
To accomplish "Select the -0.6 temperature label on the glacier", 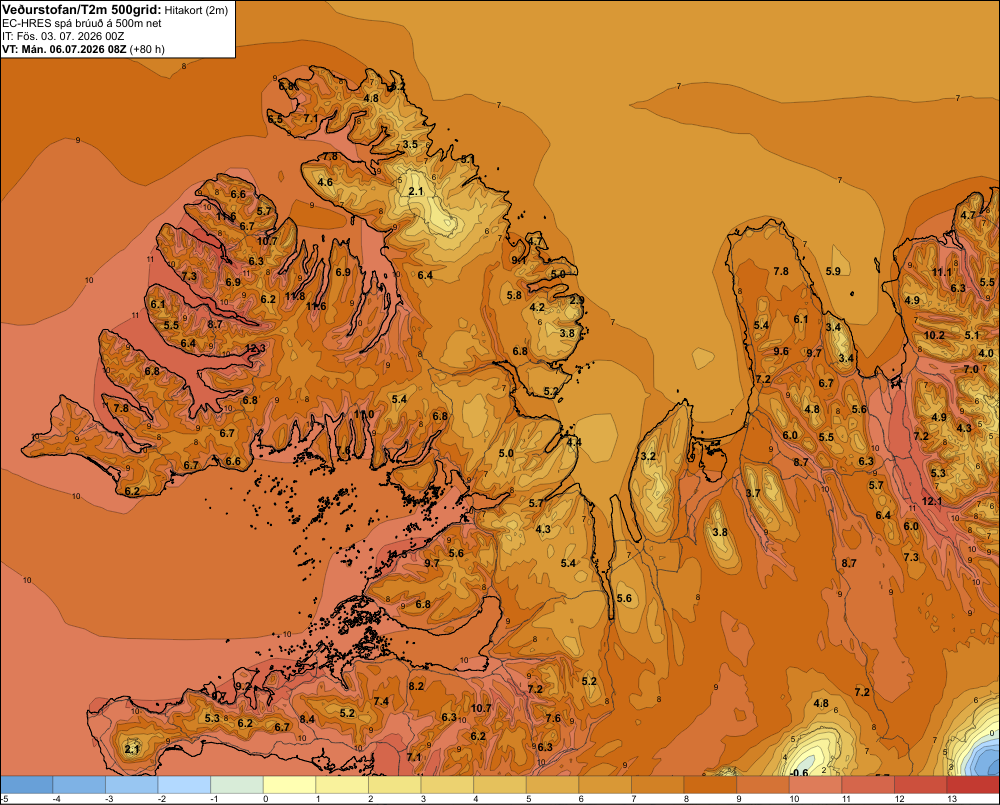I will coord(799,772).
